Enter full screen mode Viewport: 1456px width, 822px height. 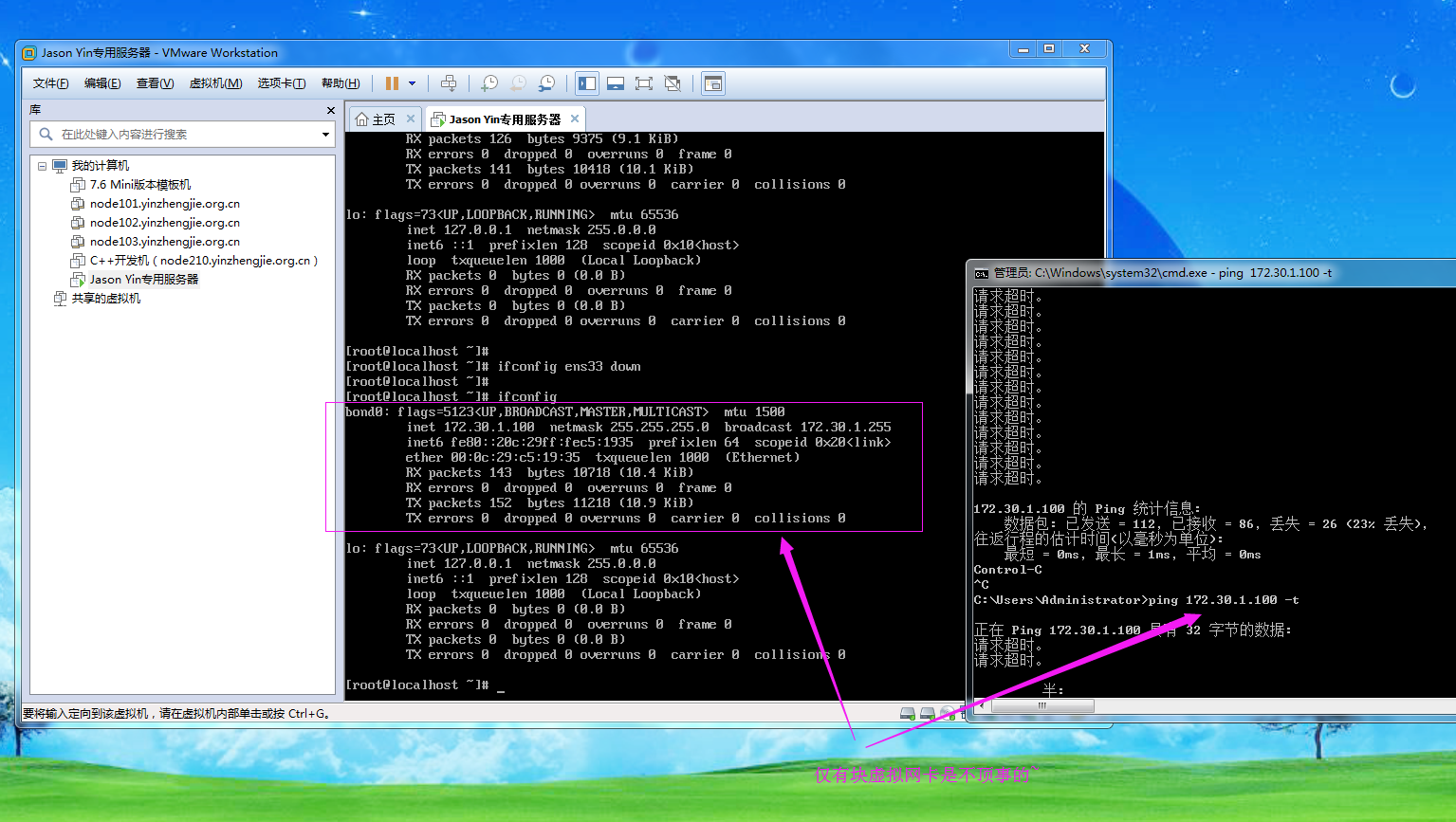point(644,83)
